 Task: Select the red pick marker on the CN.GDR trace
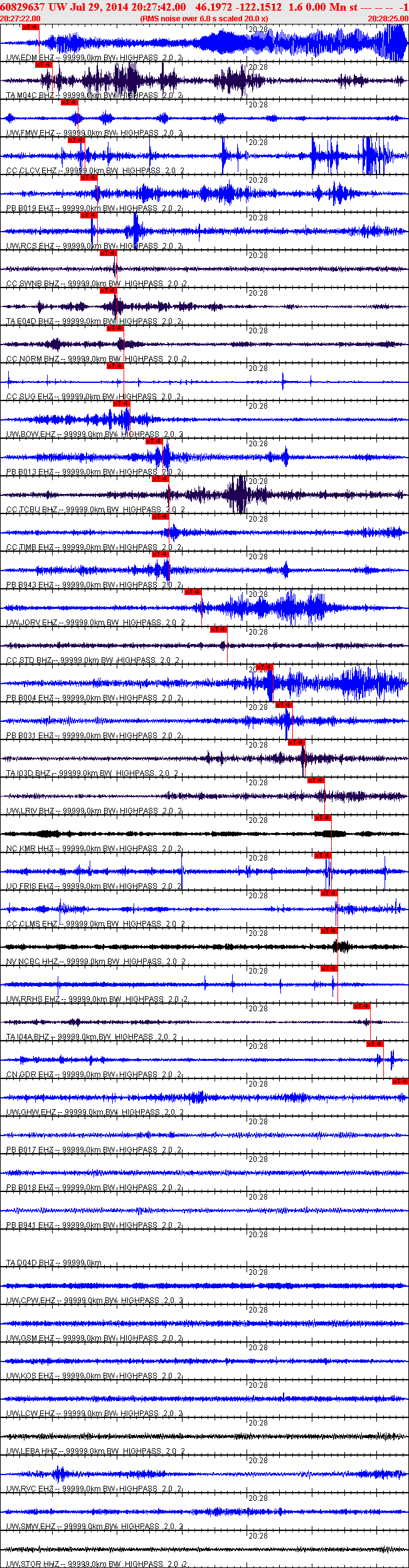(375, 1044)
